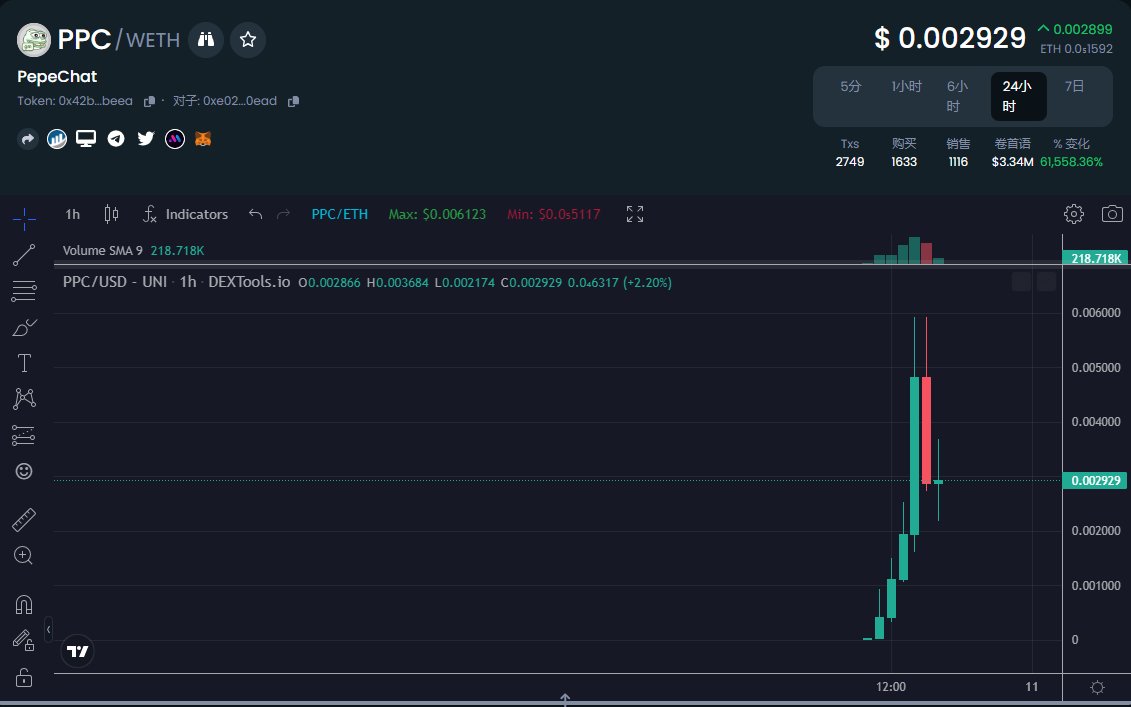
Task: Toggle magnet snap mode
Action: 24,604
